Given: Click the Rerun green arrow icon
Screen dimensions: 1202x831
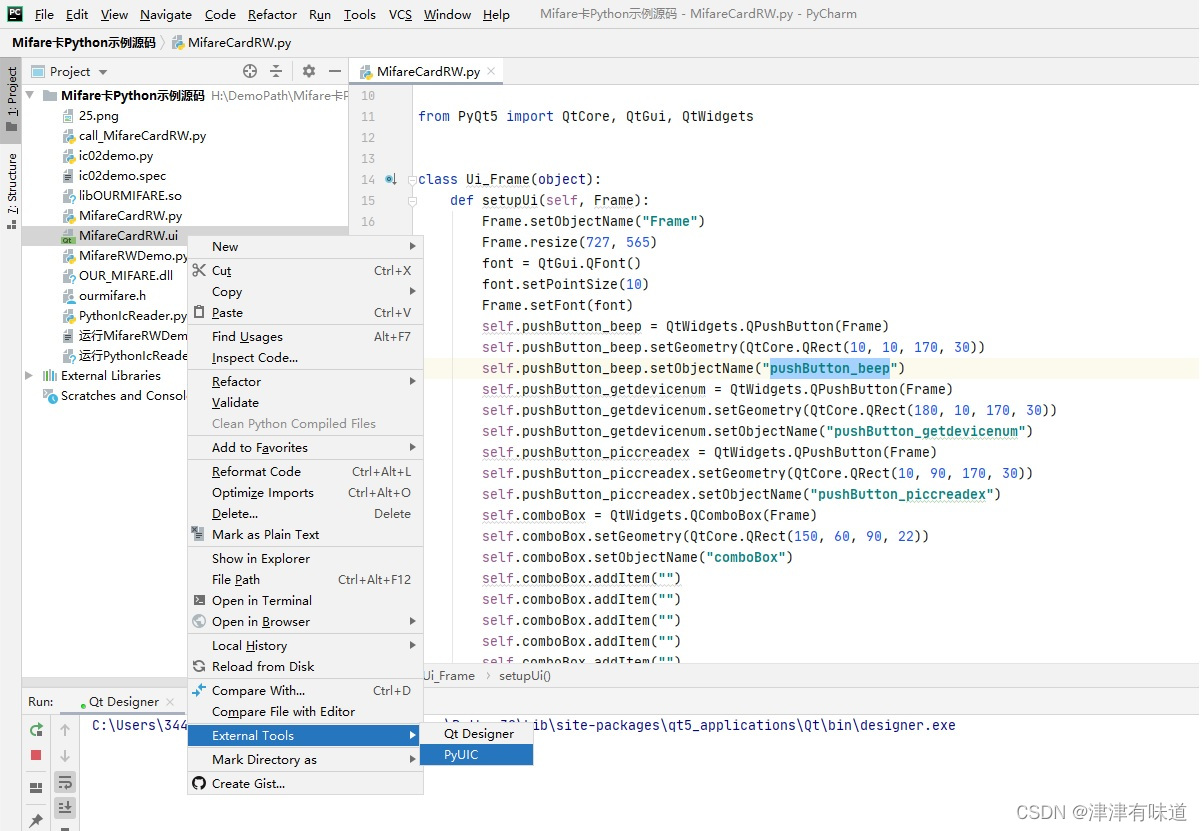Looking at the screenshot, I should click(x=36, y=729).
